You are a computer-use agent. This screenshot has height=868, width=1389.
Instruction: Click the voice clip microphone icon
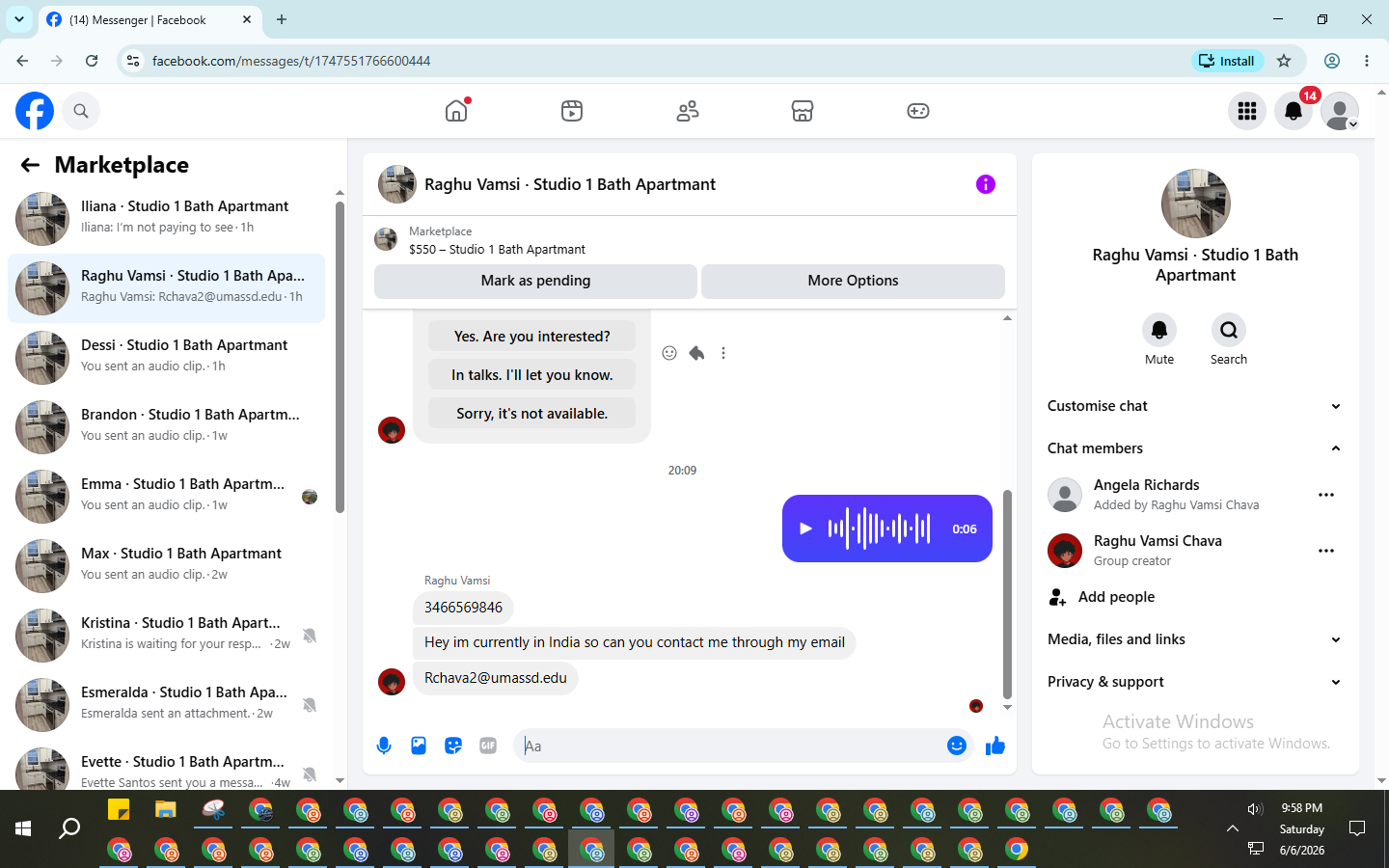point(384,746)
